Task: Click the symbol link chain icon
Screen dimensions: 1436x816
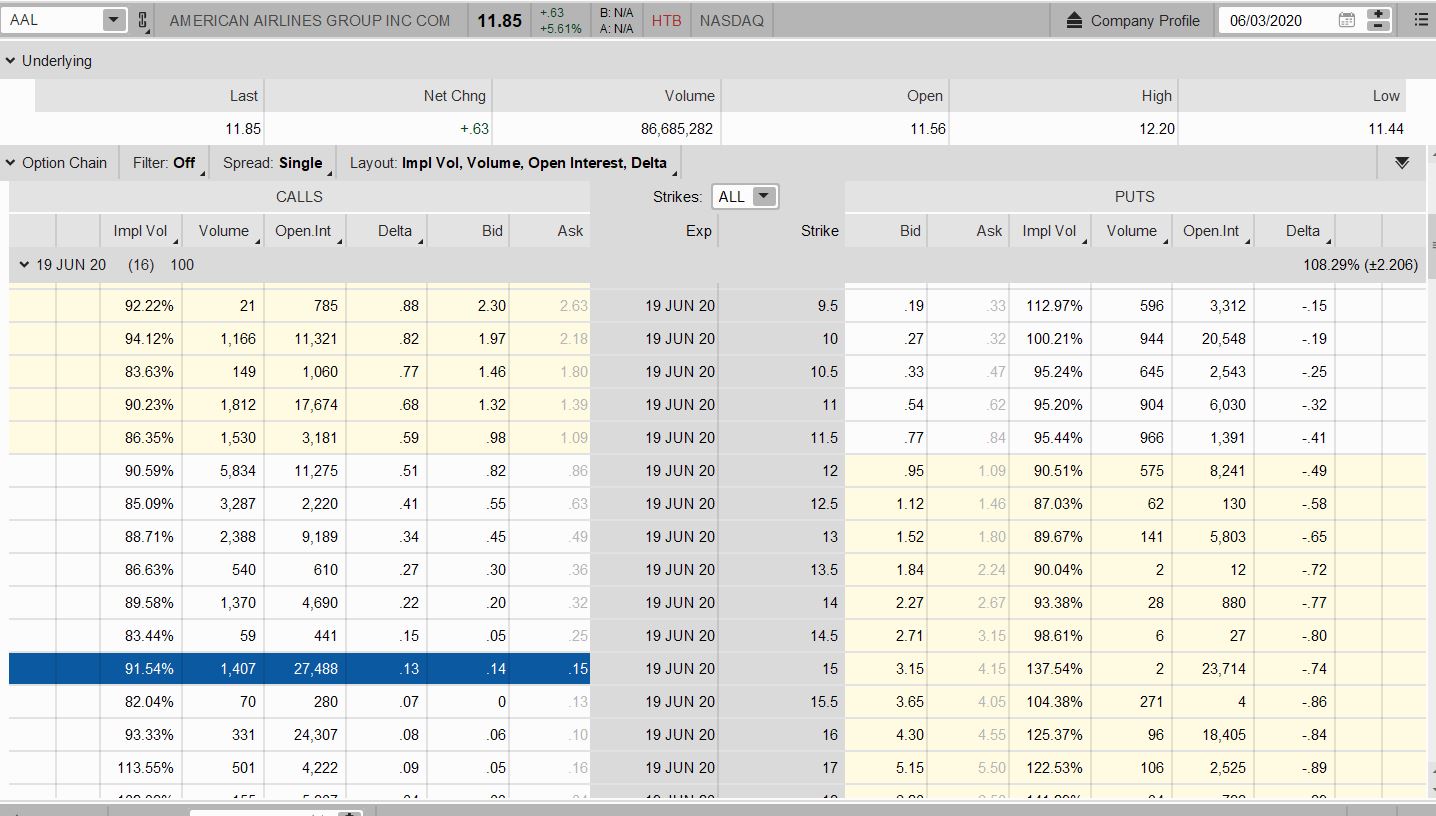Action: click(x=142, y=20)
